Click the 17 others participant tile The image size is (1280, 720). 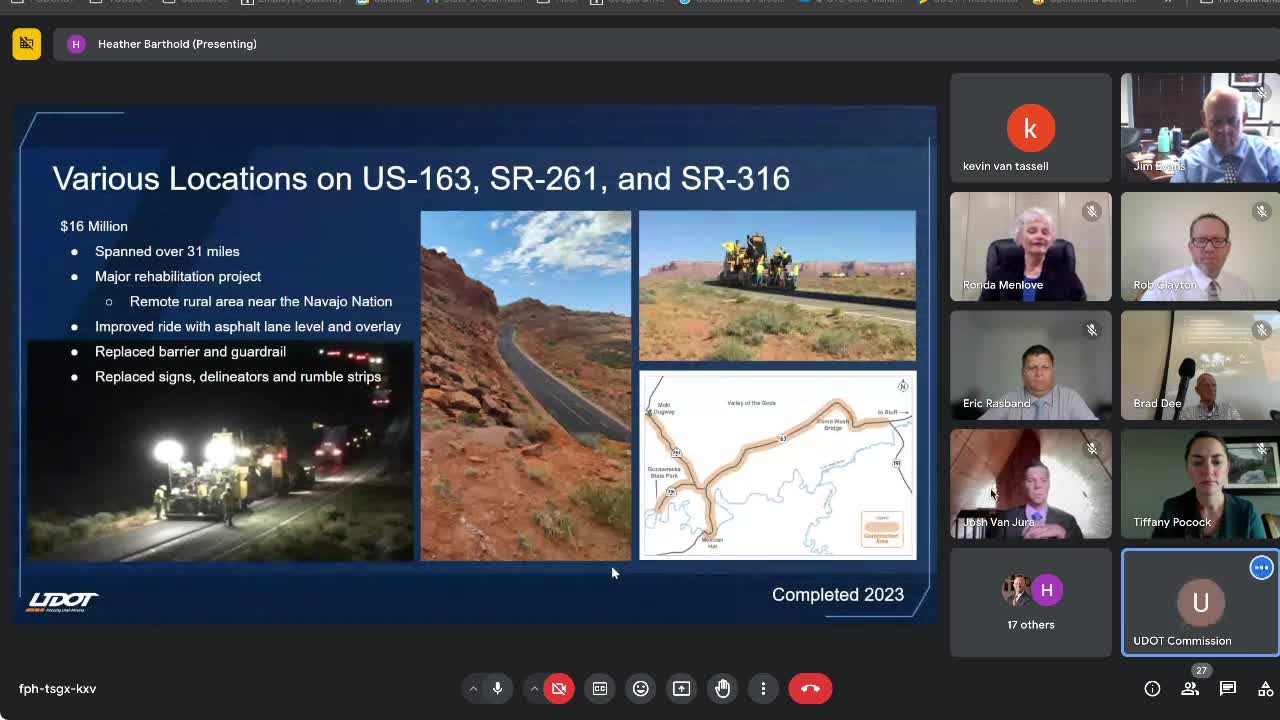[x=1031, y=600]
